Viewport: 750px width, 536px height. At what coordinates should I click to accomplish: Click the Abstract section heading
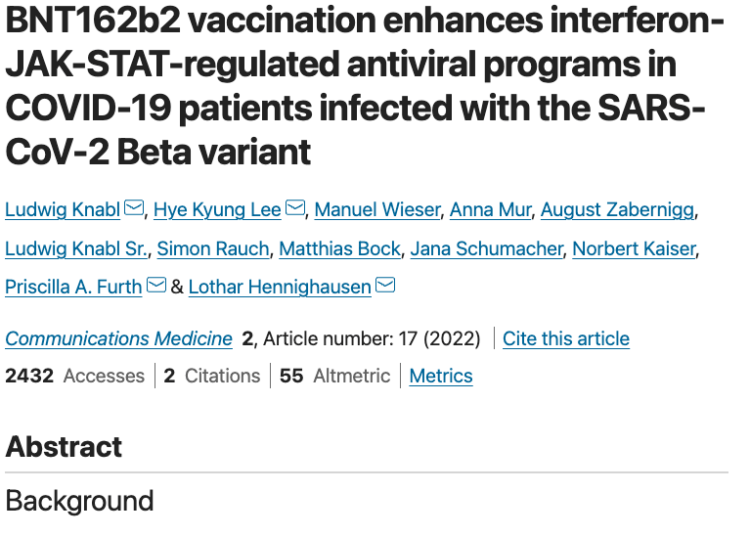click(64, 447)
